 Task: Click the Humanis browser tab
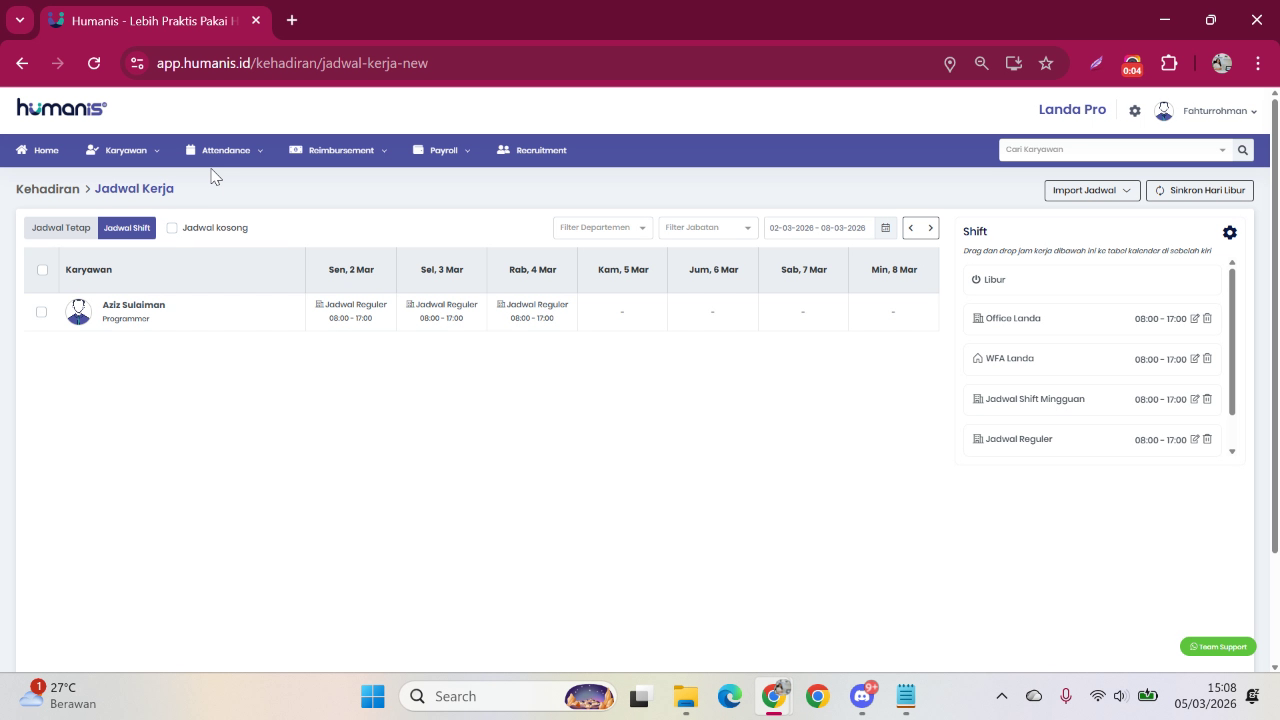tap(155, 20)
